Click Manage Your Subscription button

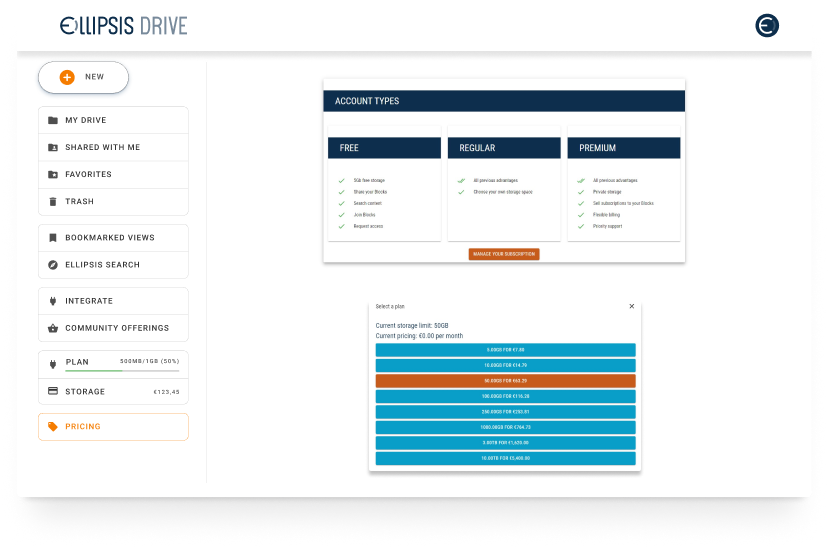click(504, 254)
